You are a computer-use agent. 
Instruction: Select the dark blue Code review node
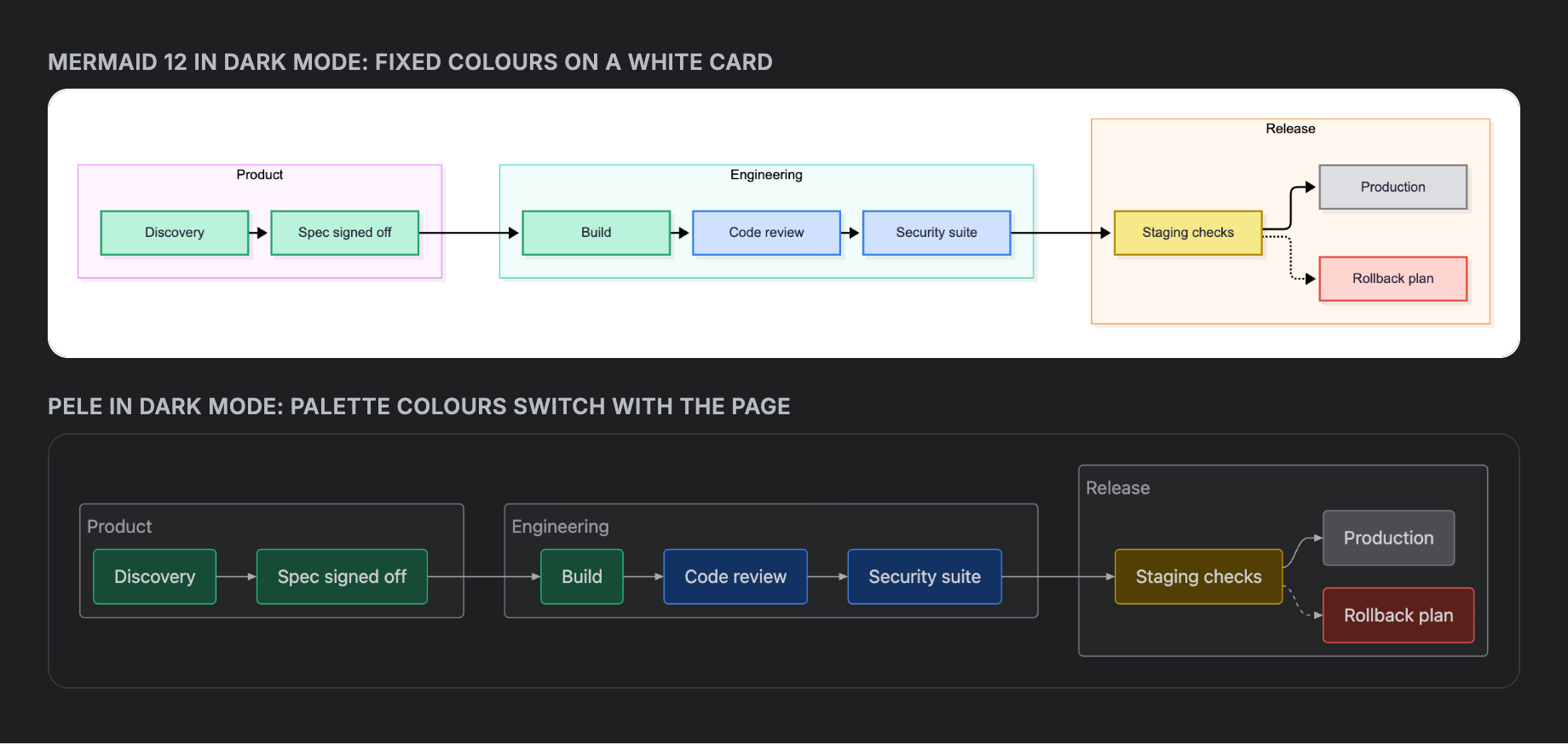click(x=735, y=577)
